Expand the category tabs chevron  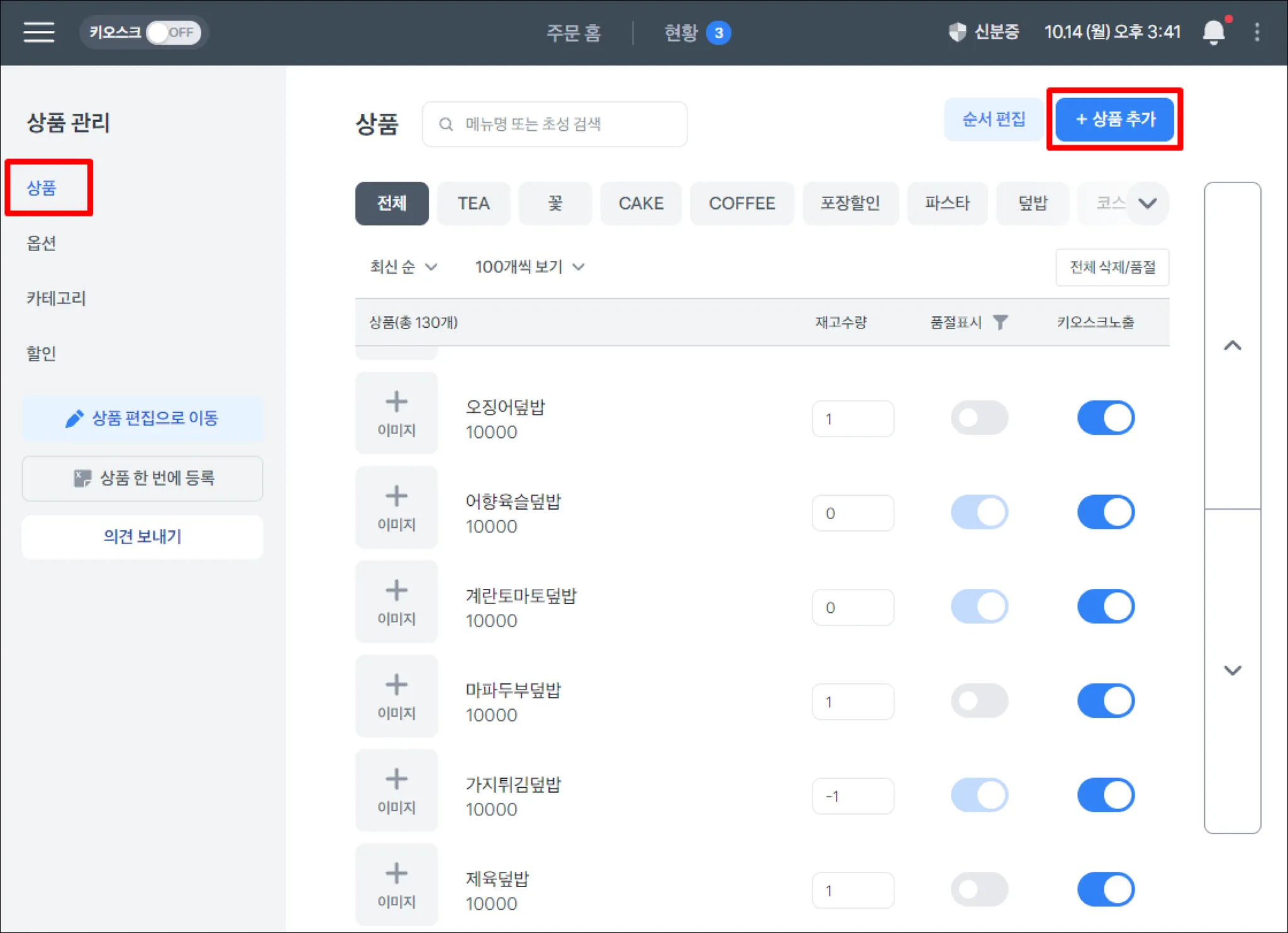pos(1147,203)
